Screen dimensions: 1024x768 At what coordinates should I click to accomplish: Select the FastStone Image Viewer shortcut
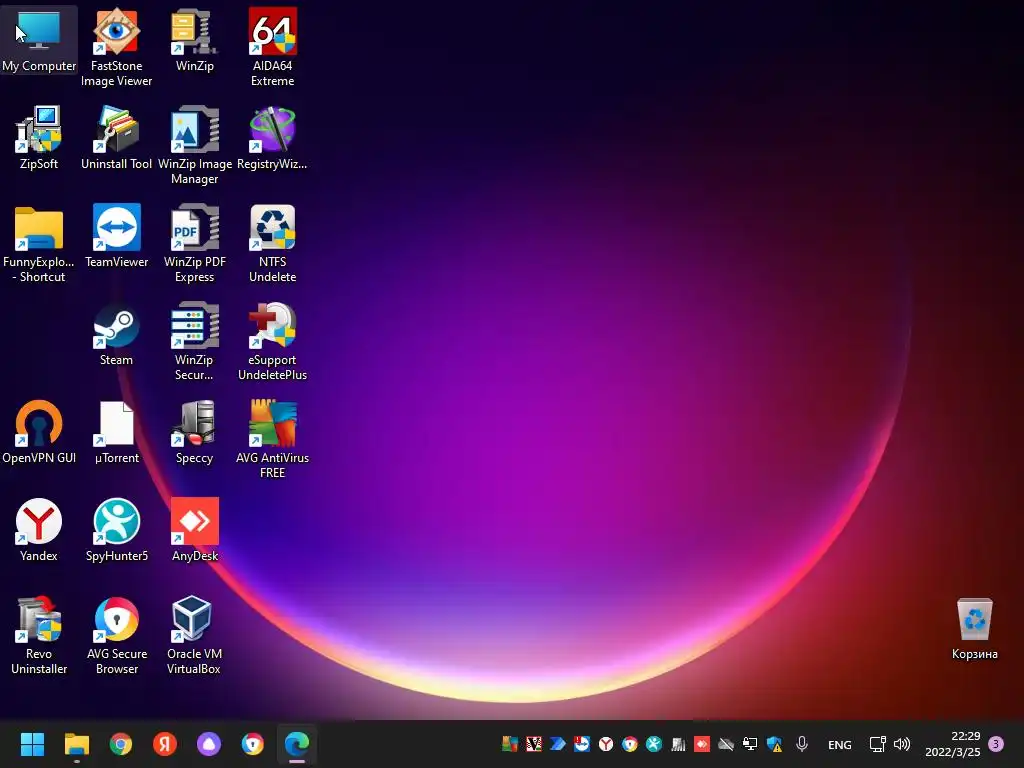pos(116,47)
